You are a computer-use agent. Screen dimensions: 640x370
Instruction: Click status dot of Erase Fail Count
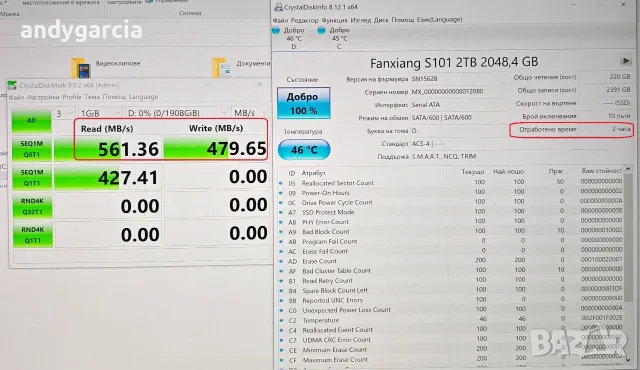click(x=281, y=252)
